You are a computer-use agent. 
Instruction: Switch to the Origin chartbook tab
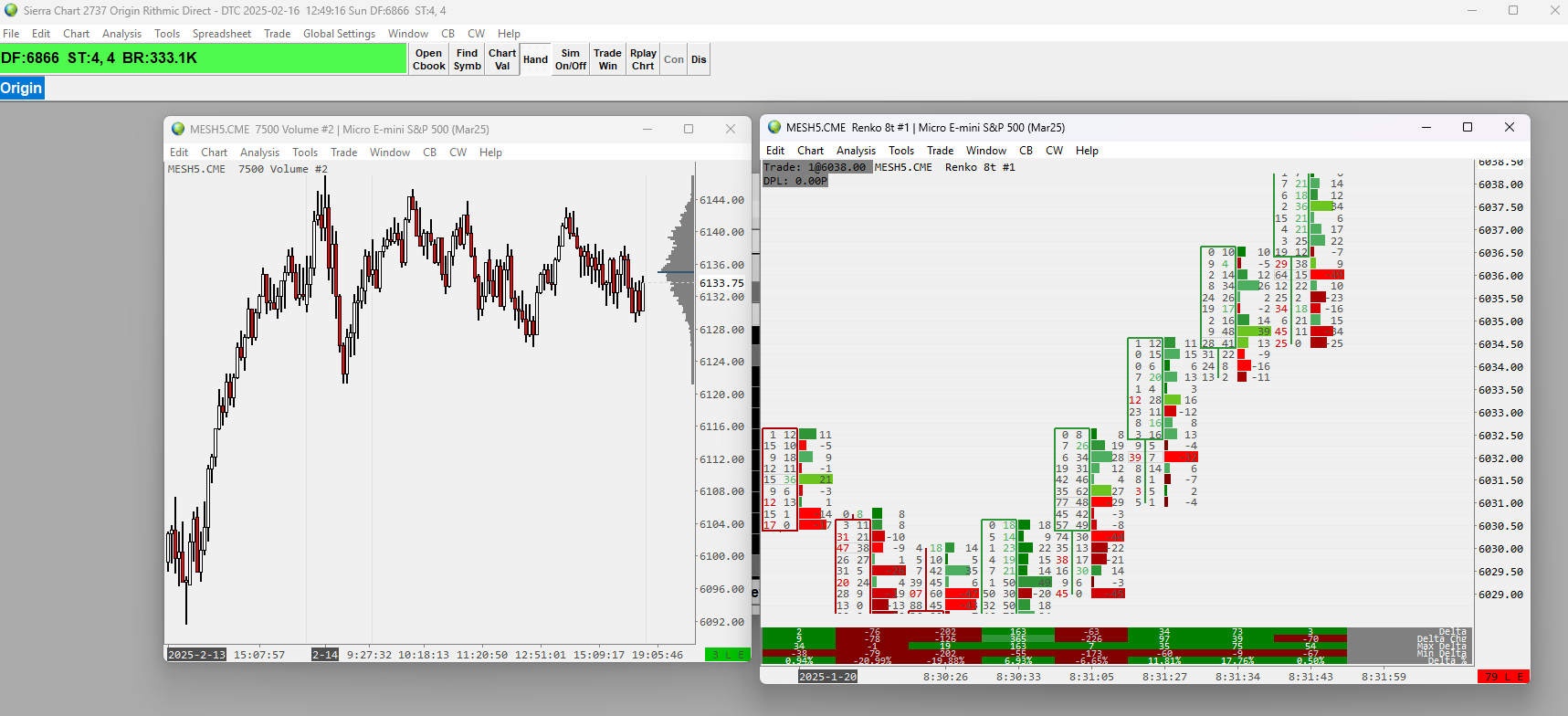coord(21,88)
